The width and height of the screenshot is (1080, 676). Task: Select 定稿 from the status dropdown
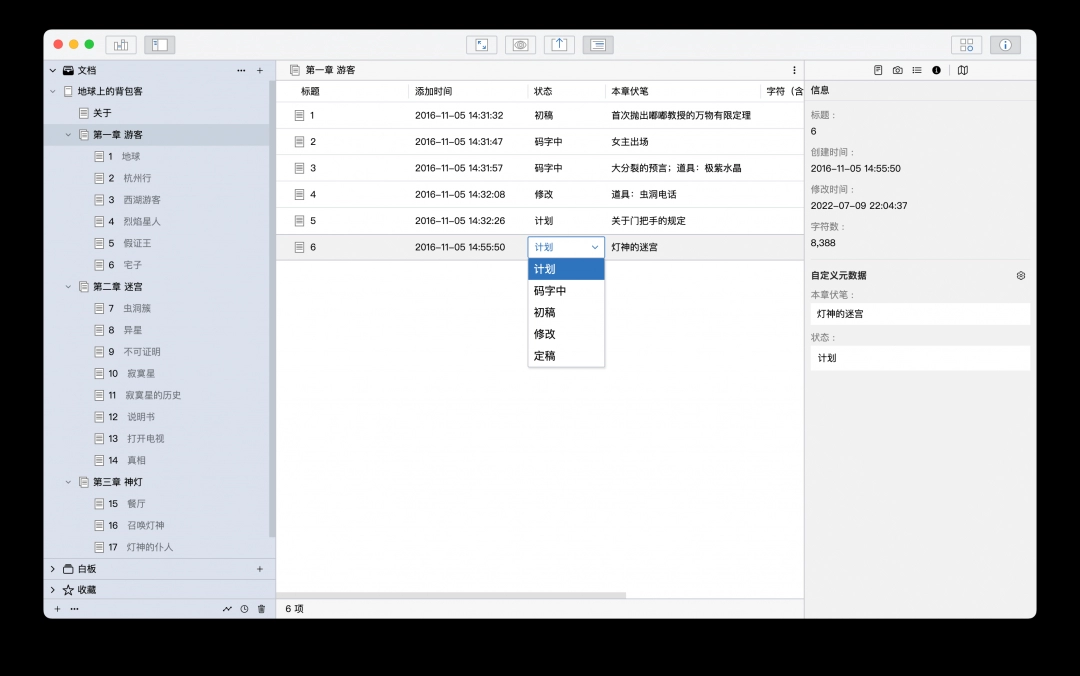(x=545, y=355)
